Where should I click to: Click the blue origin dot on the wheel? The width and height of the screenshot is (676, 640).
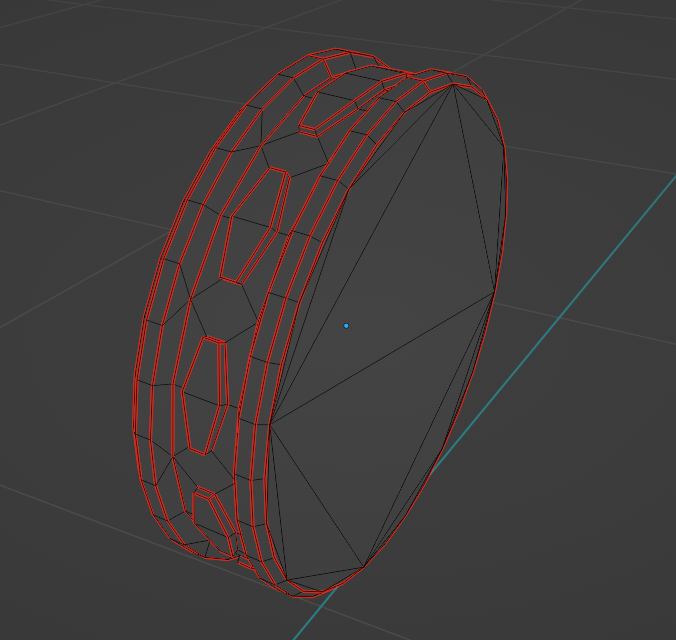tap(346, 326)
